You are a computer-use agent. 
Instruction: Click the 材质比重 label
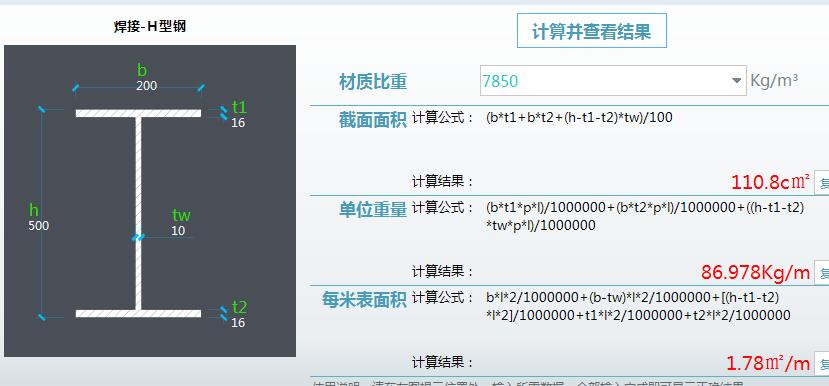point(373,82)
